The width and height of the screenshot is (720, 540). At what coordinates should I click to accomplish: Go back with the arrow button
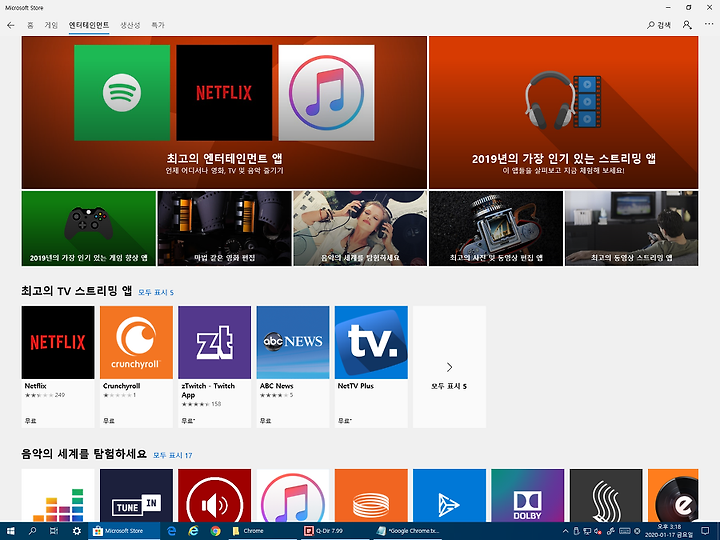click(x=11, y=25)
